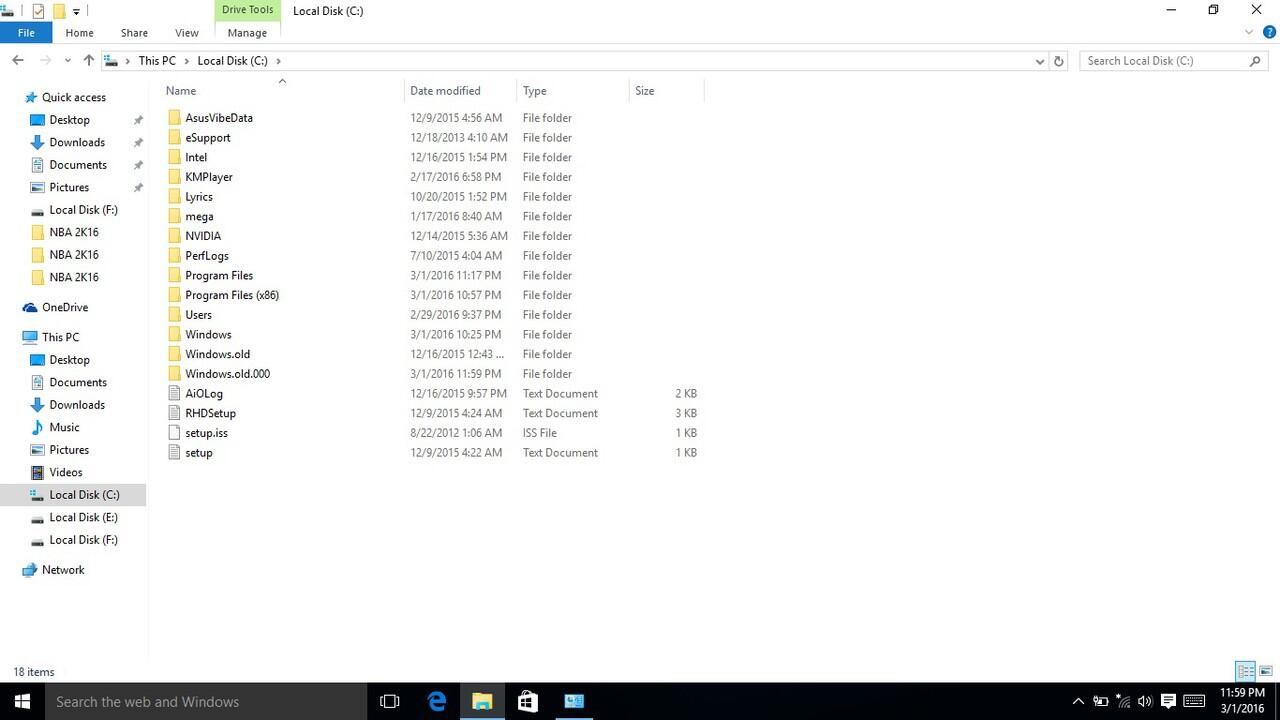Screen dimensions: 1280x720
Task: Select the setup.iss file icon
Action: 174,433
